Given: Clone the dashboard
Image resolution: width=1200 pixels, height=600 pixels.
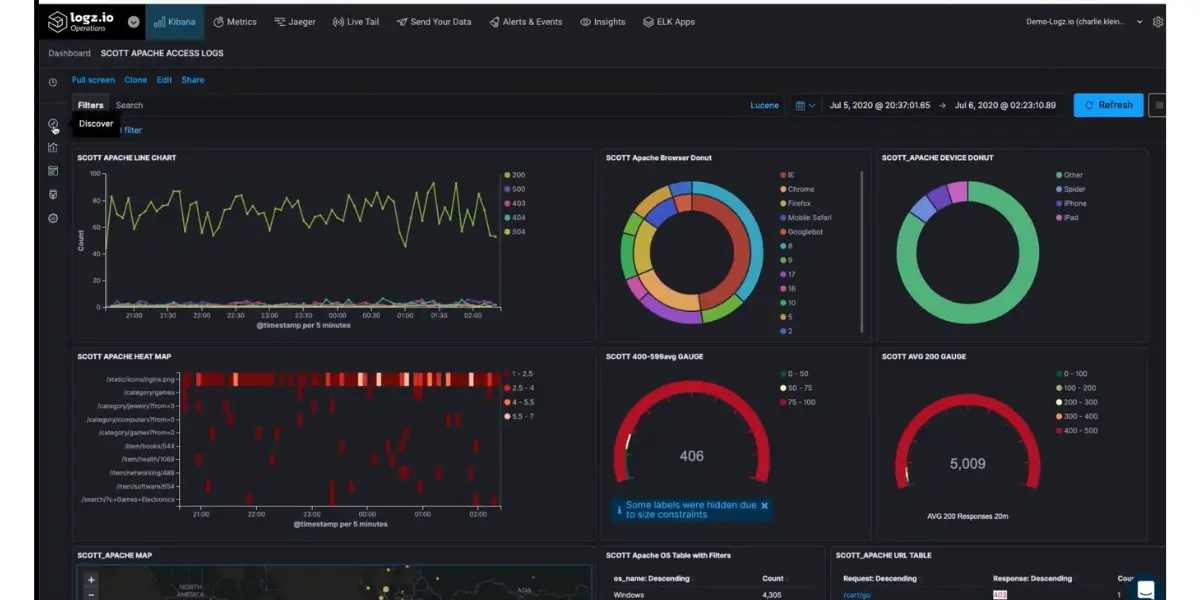Looking at the screenshot, I should point(135,80).
